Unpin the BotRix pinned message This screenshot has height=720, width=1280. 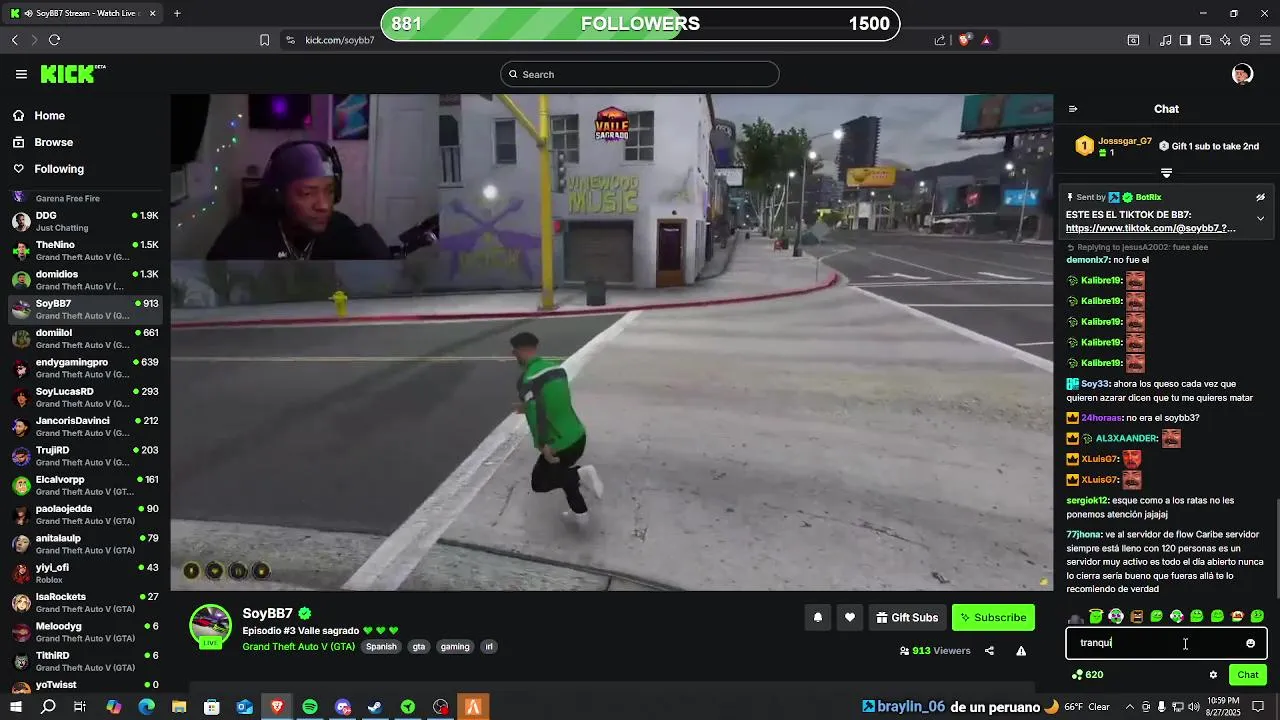coord(1260,197)
